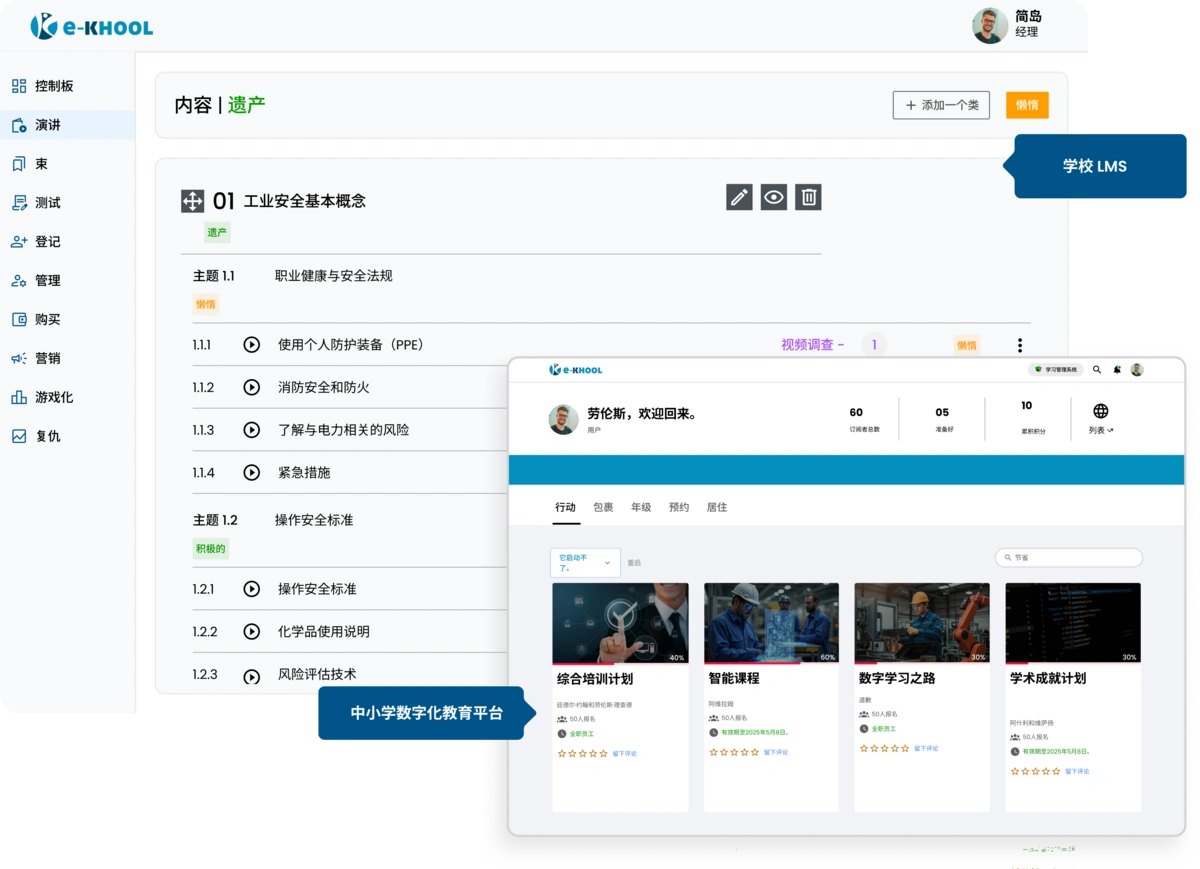Open the 它启动不了 filter dropdown
Viewport: 1200px width, 869px height.
585,562
